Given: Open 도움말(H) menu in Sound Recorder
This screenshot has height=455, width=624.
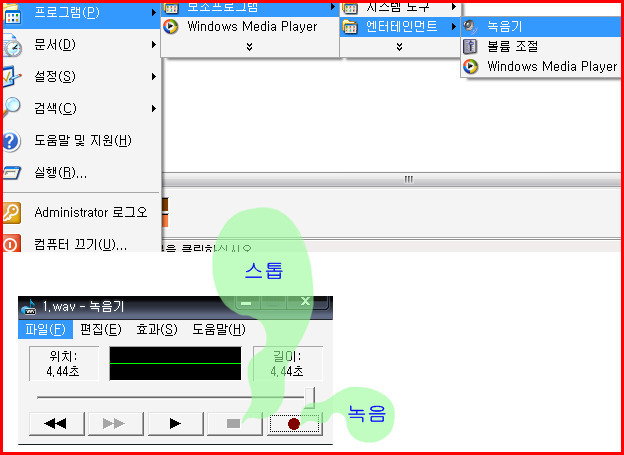Looking at the screenshot, I should pyautogui.click(x=219, y=329).
